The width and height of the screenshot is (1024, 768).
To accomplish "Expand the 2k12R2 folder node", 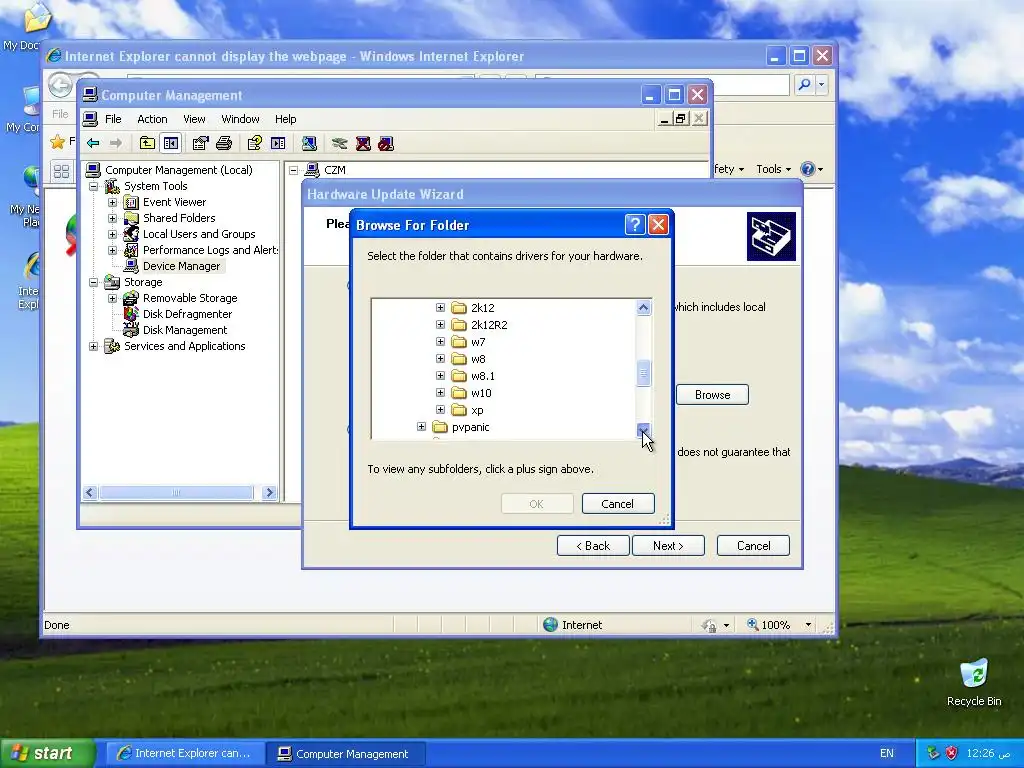I will [440, 325].
